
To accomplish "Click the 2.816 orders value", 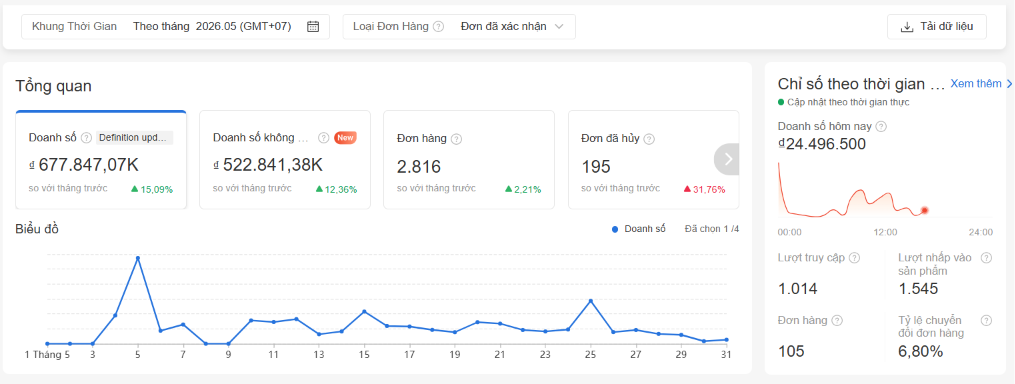I will coord(419,167).
